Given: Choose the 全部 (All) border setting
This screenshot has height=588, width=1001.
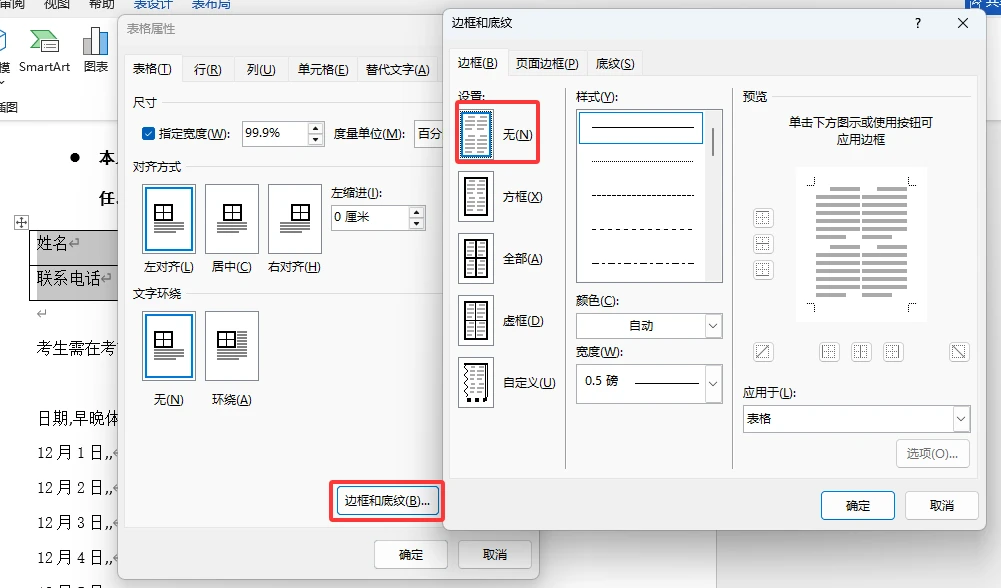Looking at the screenshot, I should (x=476, y=259).
